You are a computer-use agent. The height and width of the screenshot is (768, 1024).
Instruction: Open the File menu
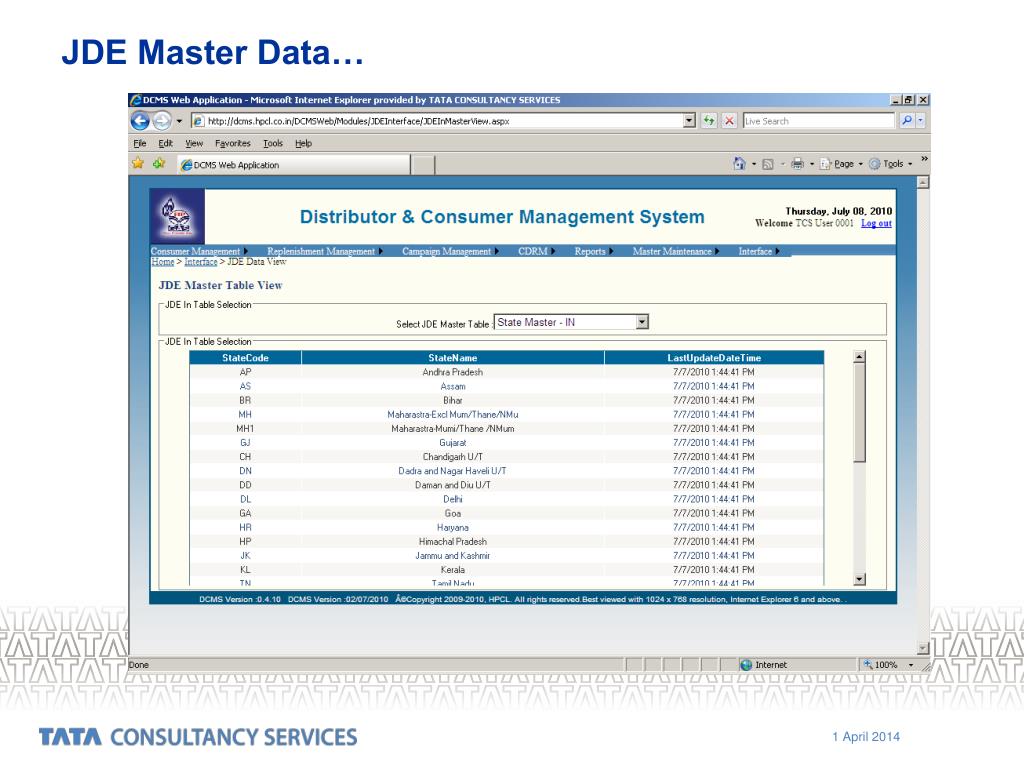point(140,143)
